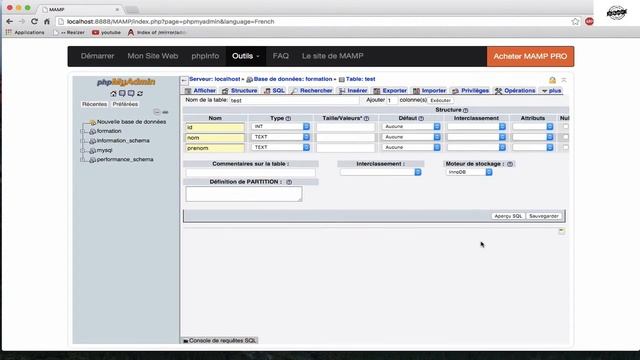Click the Définition de PARTITION textarea
This screenshot has height=360, width=640.
[x=244, y=194]
